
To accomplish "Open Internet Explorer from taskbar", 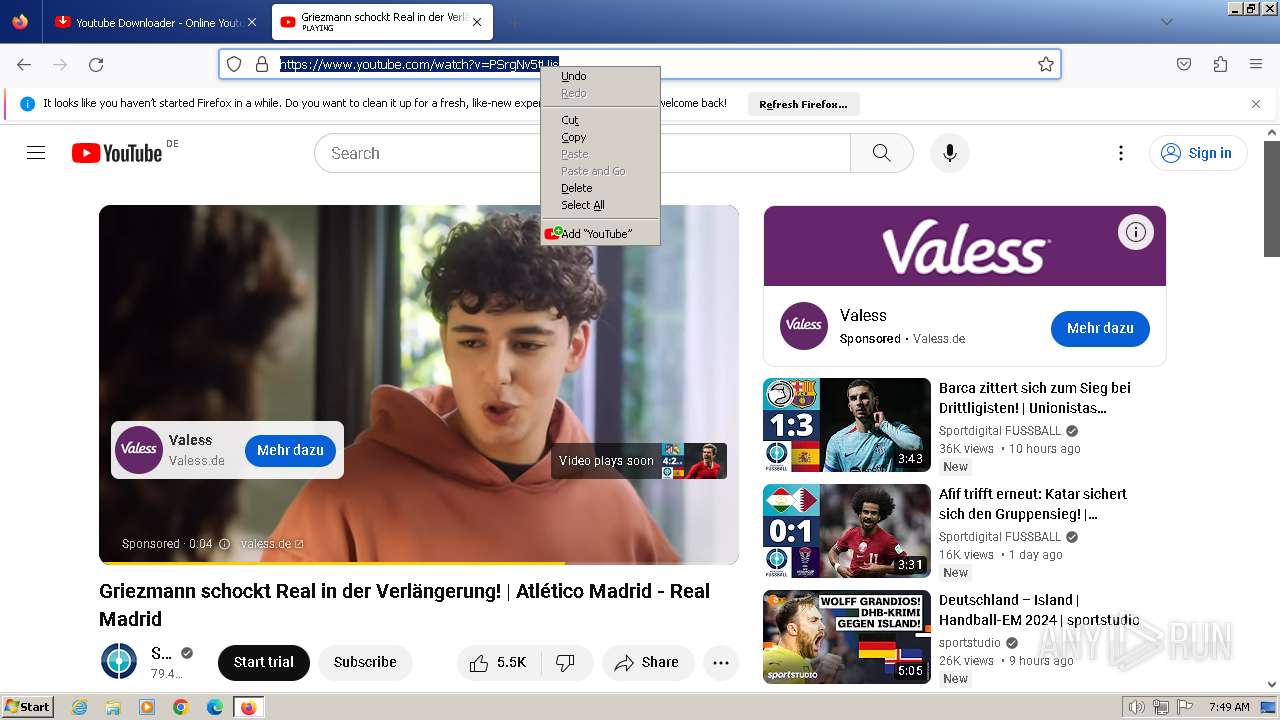I will click(79, 707).
